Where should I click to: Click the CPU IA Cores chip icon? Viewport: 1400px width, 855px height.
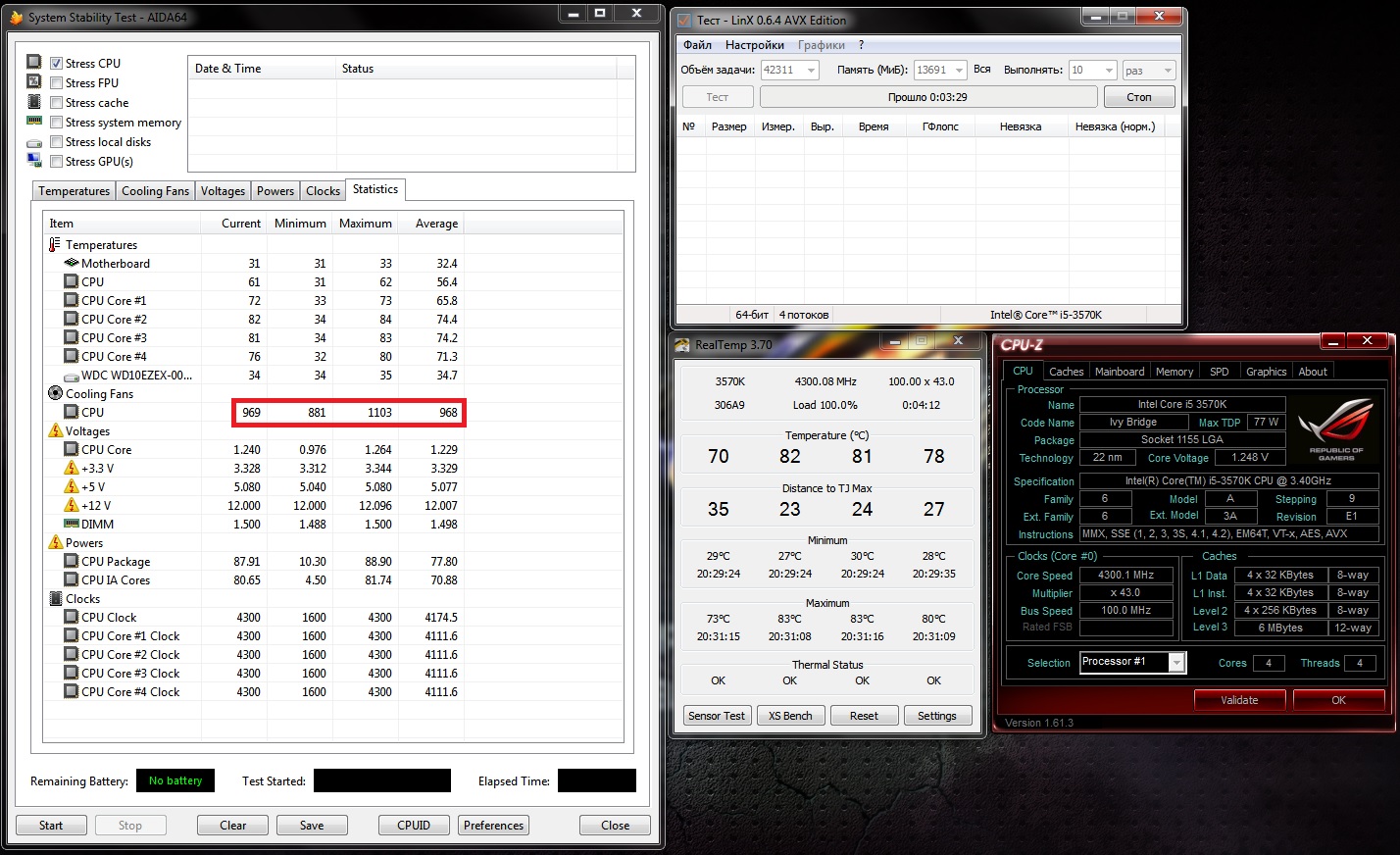pos(72,579)
